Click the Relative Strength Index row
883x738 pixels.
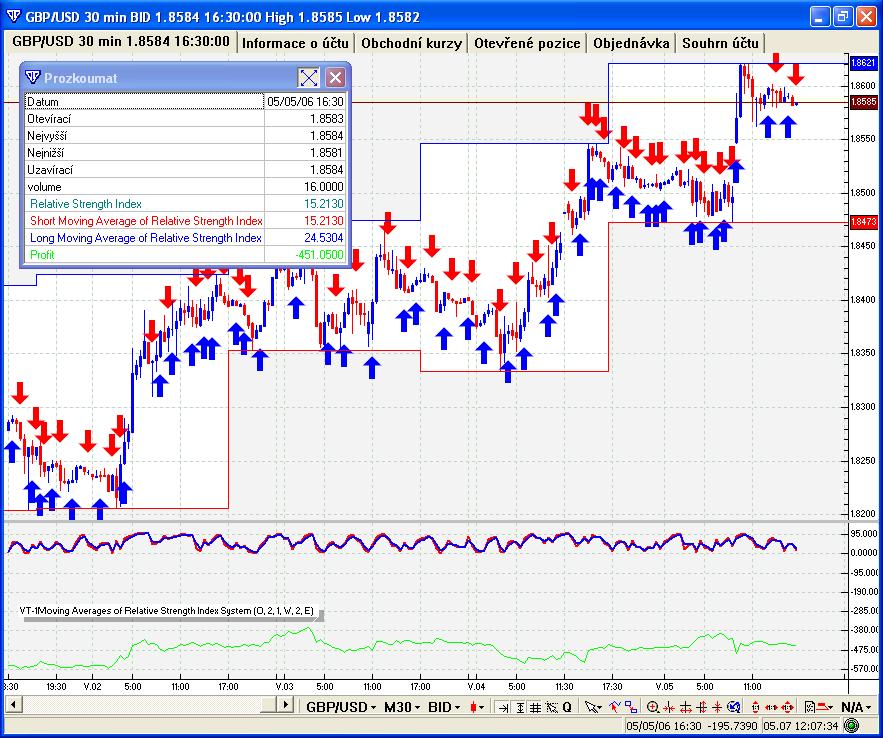pyautogui.click(x=185, y=204)
